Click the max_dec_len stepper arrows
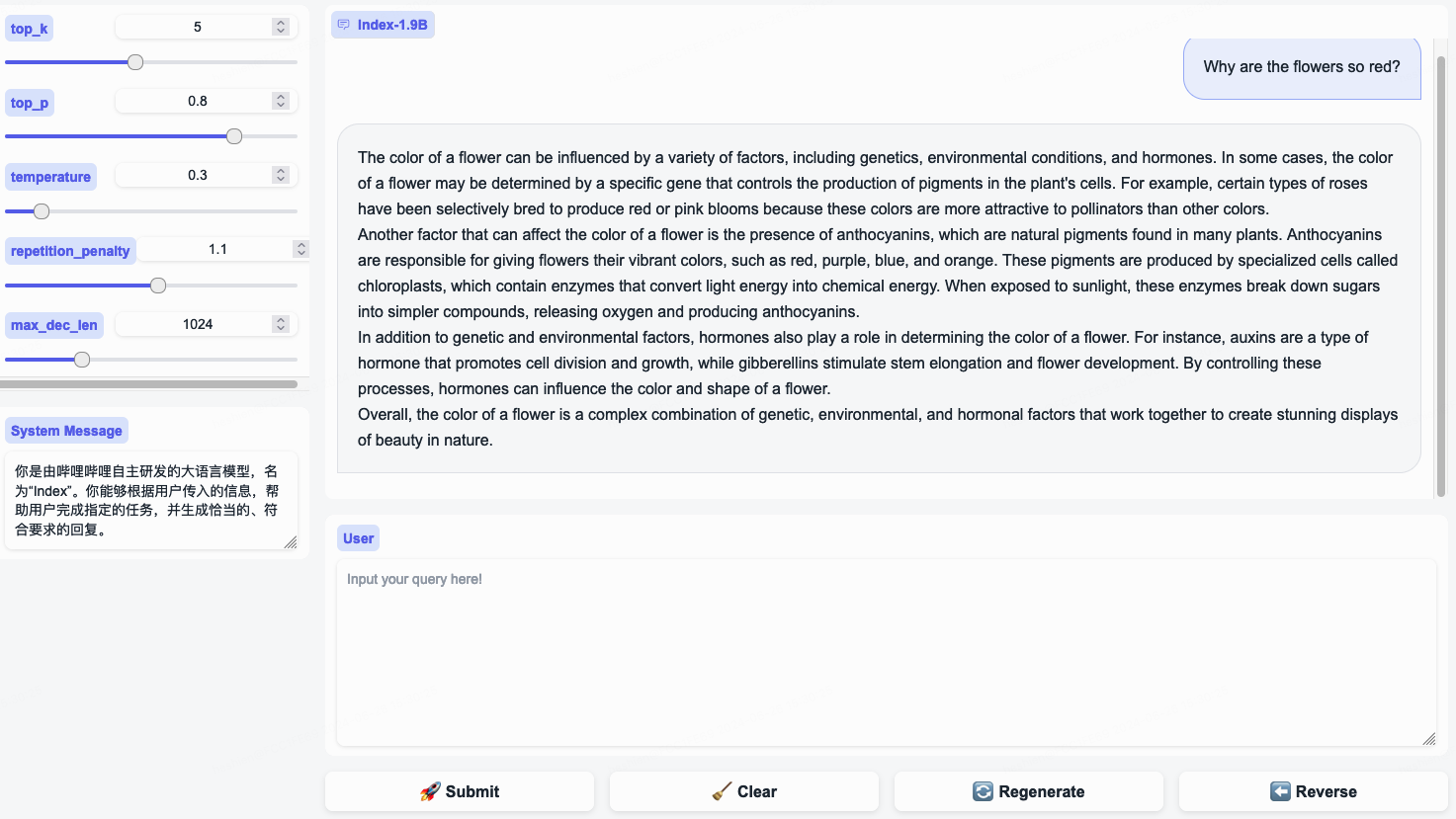This screenshot has height=819, width=1456. (x=281, y=324)
